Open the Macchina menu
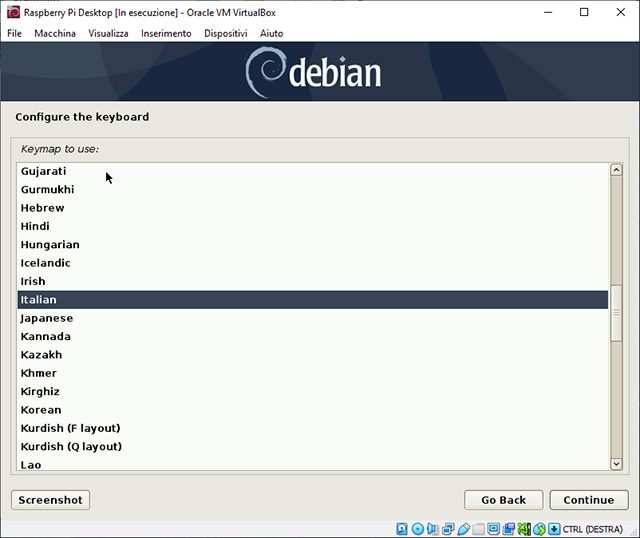640x538 pixels. [x=54, y=33]
